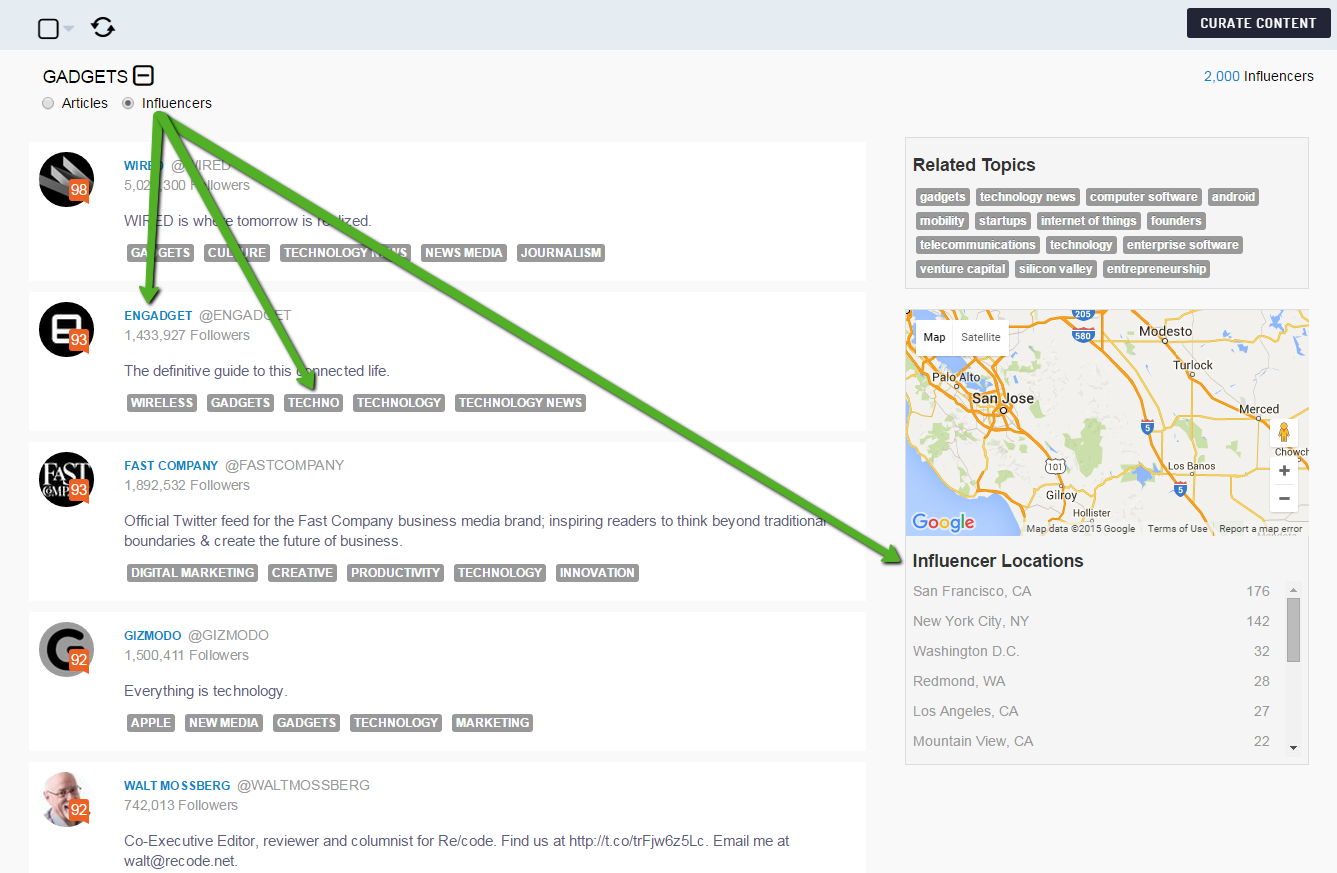
Task: Click the Gizmodo profile avatar
Action: pyautogui.click(x=66, y=649)
